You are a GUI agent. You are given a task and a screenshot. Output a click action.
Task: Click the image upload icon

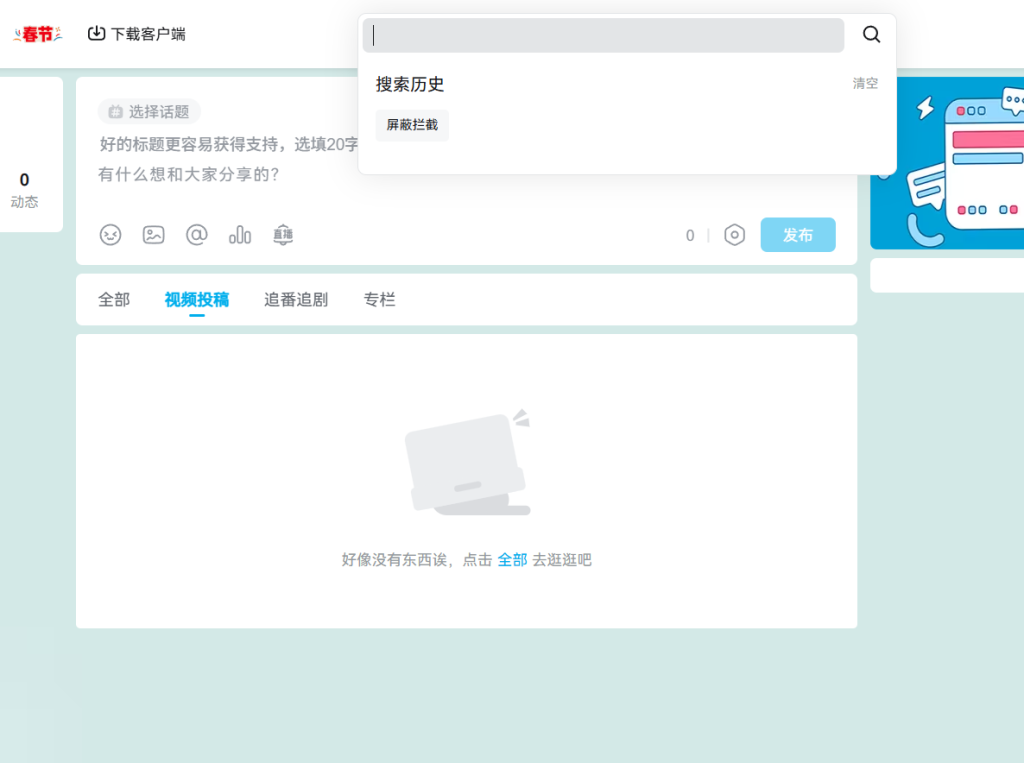click(153, 235)
